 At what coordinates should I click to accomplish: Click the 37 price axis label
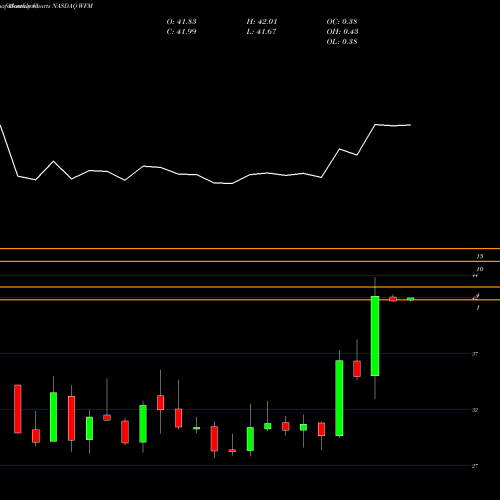[x=475, y=354]
